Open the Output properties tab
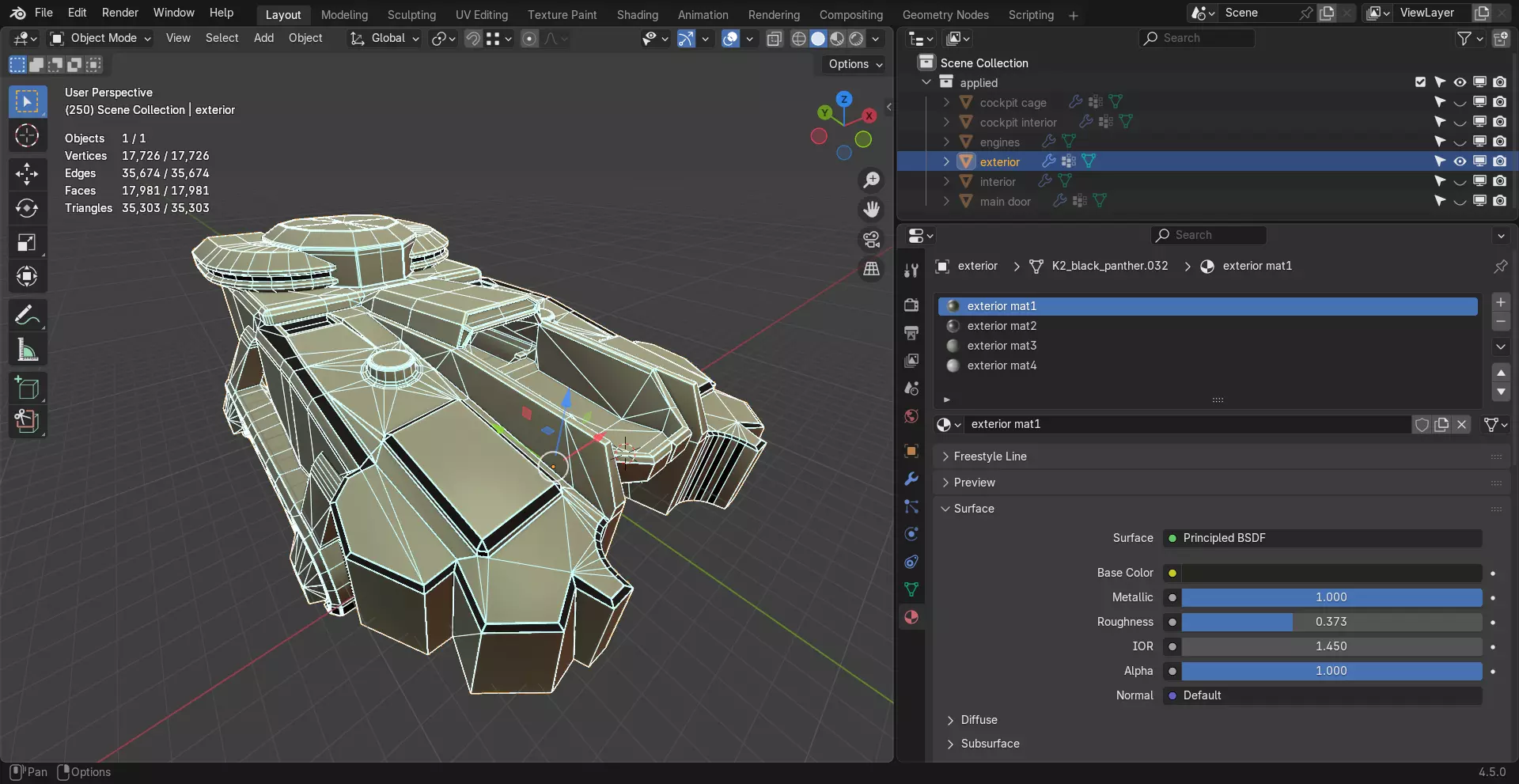 coord(911,333)
